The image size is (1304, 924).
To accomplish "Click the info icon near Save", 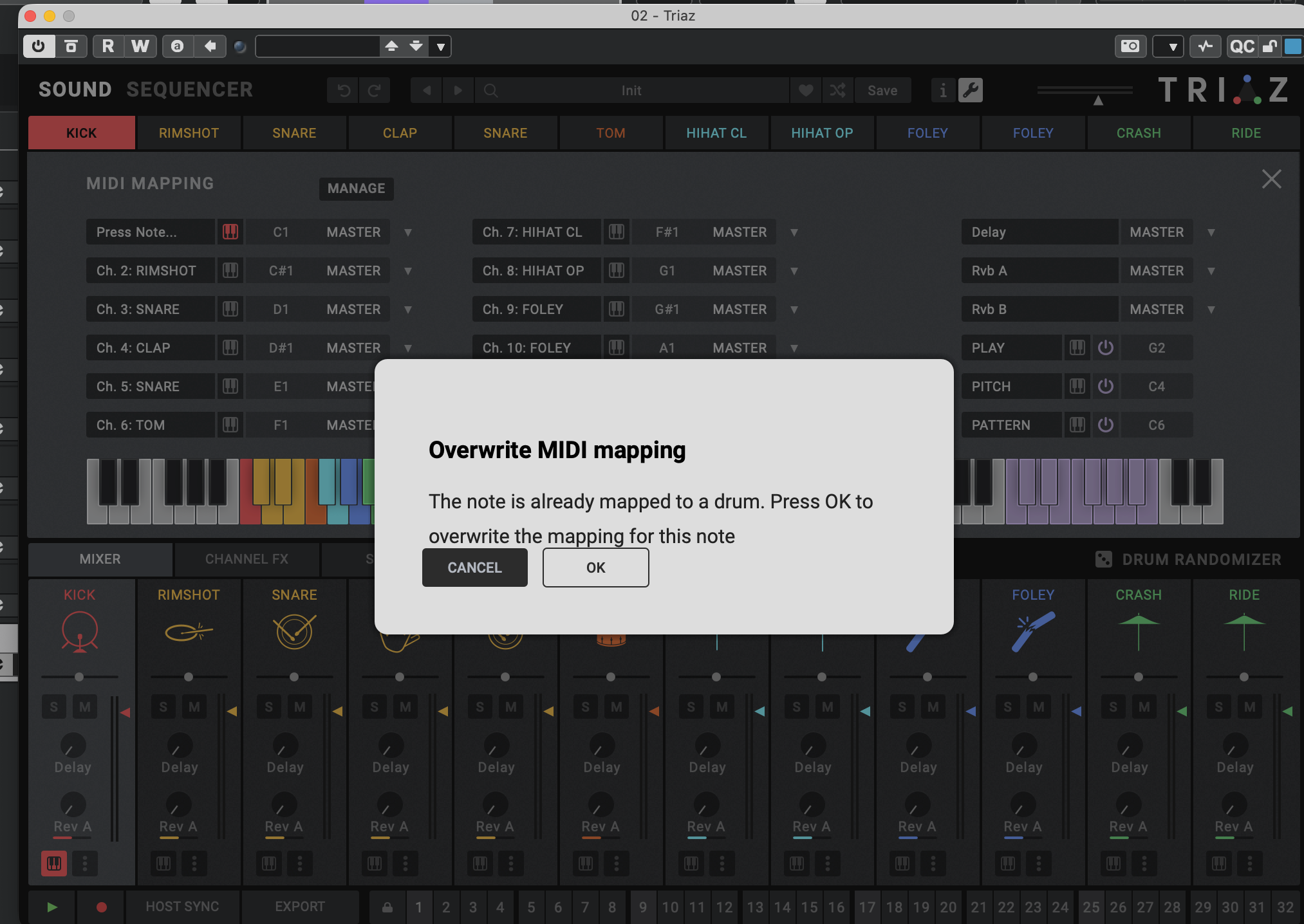I will (x=943, y=90).
